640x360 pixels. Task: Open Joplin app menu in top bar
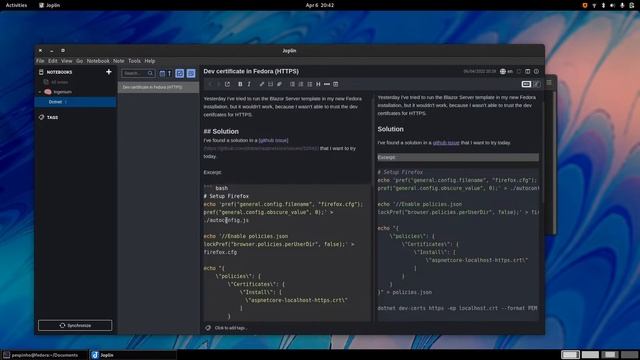(49, 5)
